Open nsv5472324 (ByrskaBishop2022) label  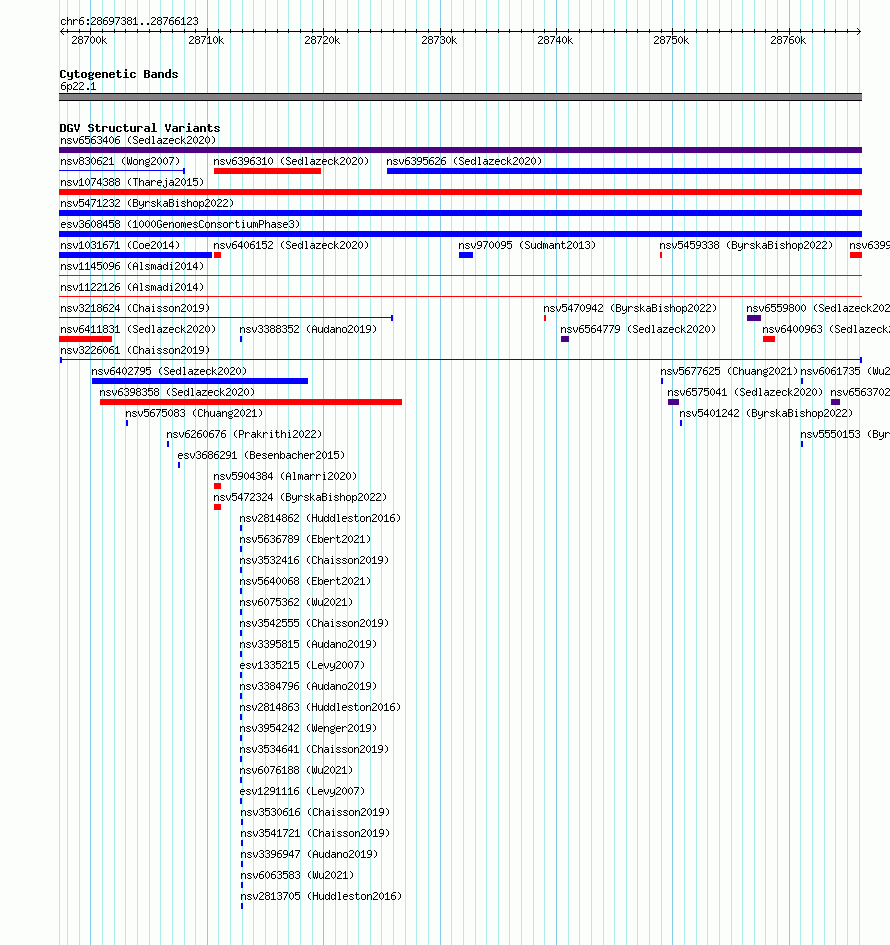click(x=300, y=497)
